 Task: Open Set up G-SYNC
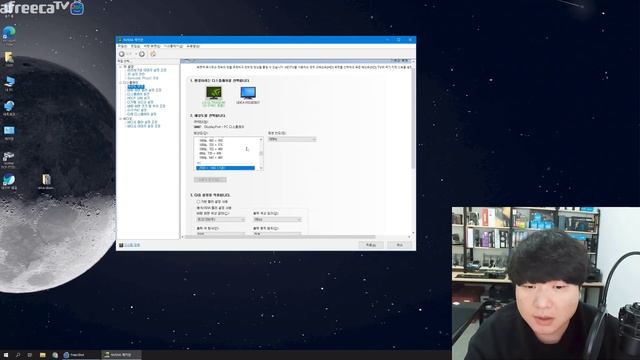(137, 110)
